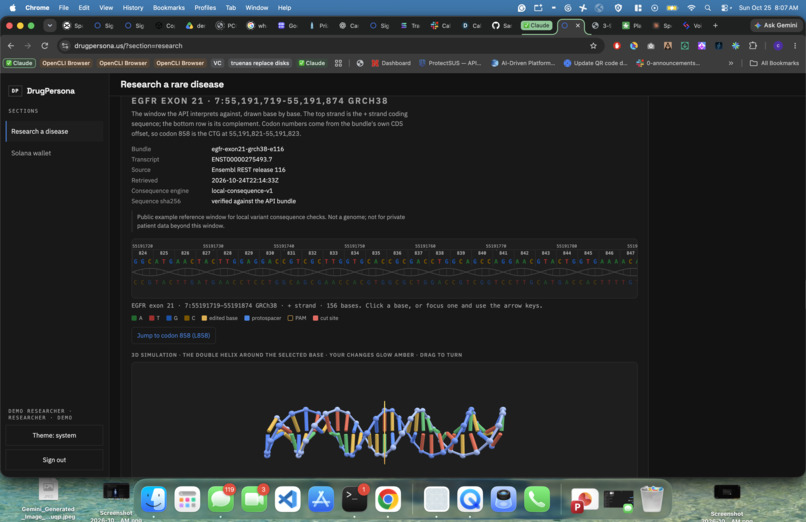
Task: Open the Chrome extensions puzzle icon
Action: [753, 46]
